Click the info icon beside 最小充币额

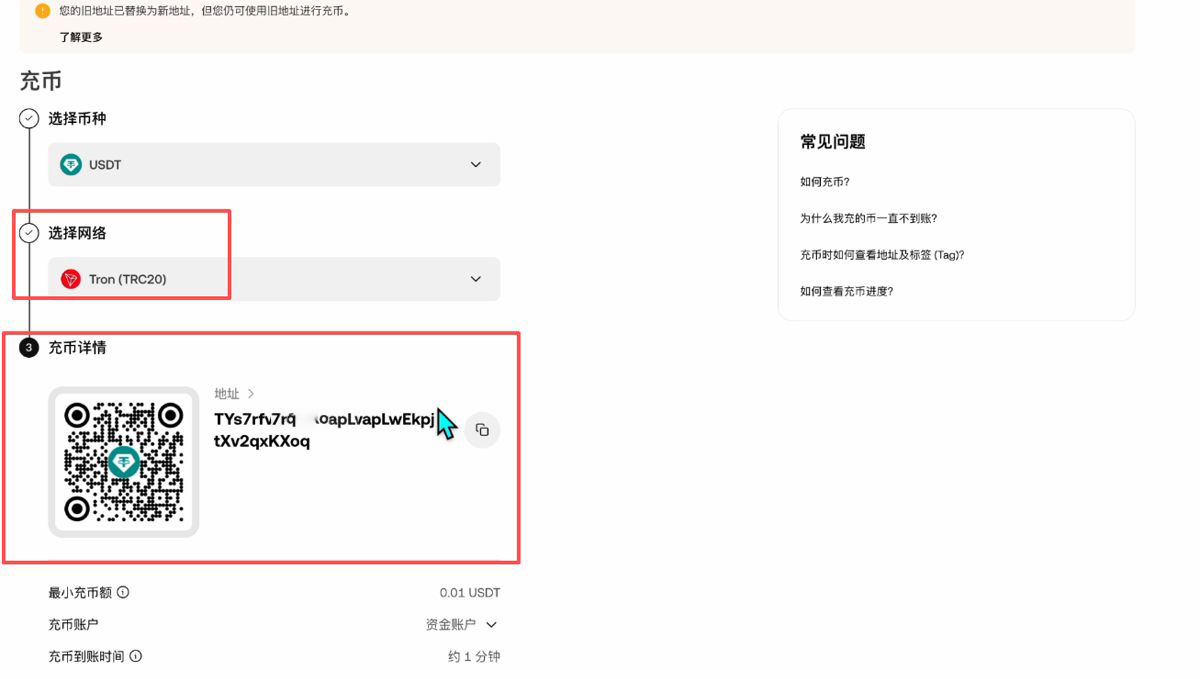(124, 592)
